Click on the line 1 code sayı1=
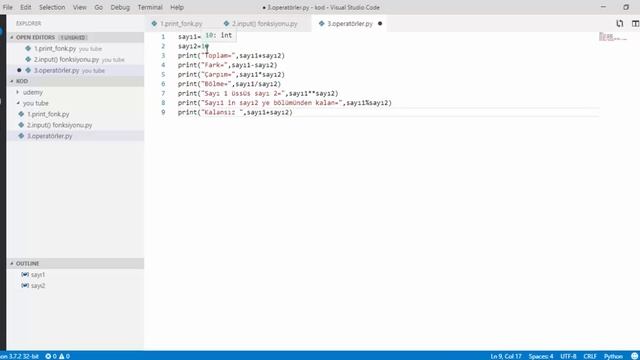The width and height of the screenshot is (640, 360). click(x=189, y=37)
